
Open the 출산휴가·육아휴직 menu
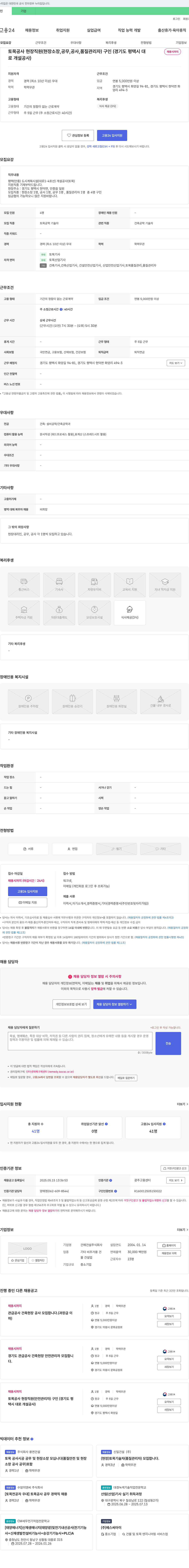(x=172, y=30)
